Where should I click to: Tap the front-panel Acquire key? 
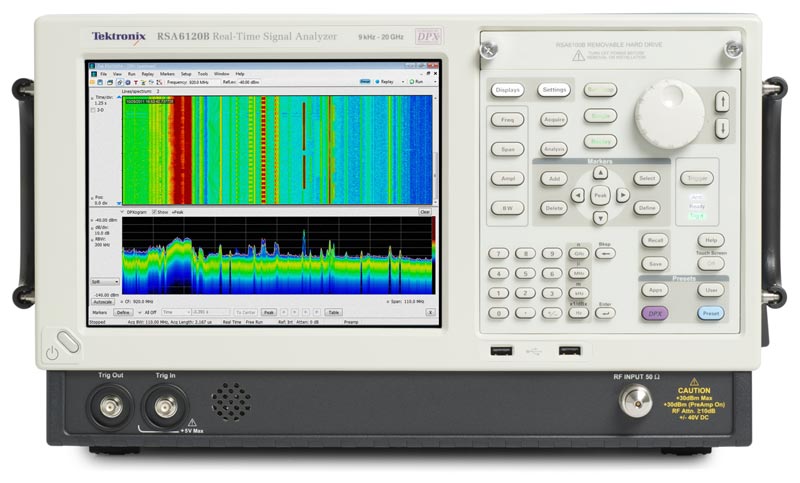click(554, 120)
